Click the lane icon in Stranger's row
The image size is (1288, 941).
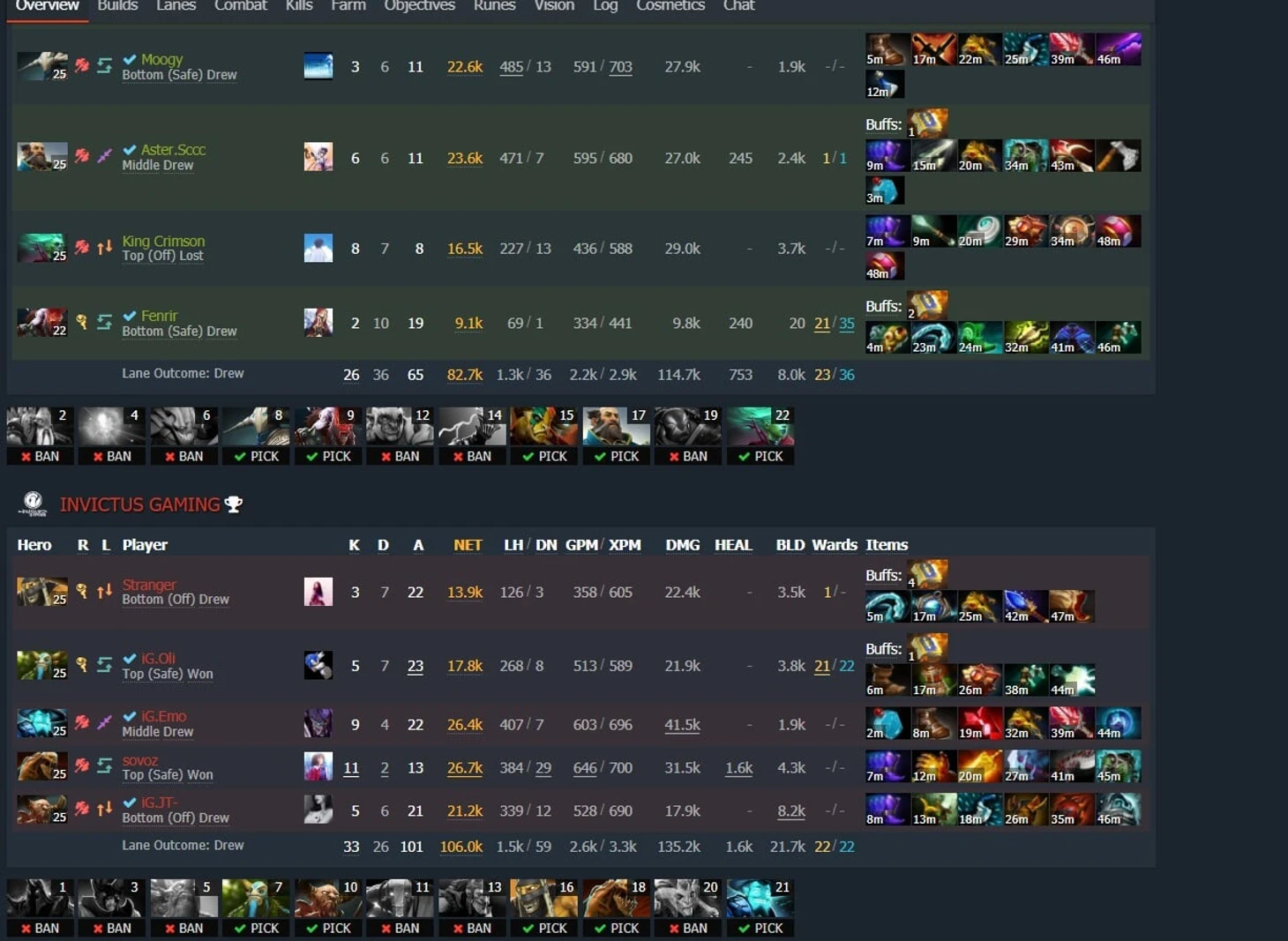(104, 592)
